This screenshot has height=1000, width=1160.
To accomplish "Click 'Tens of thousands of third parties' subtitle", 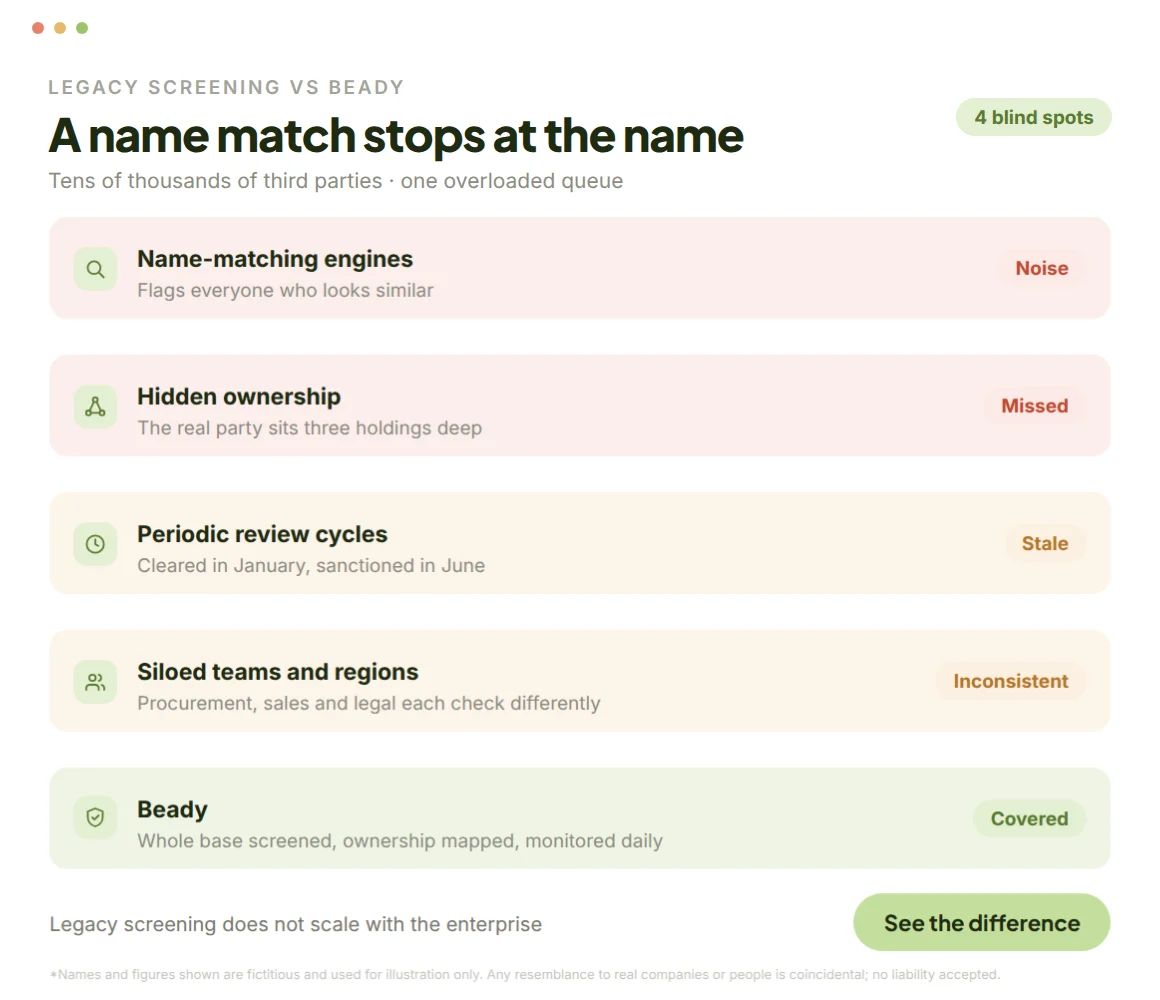I will click(336, 181).
